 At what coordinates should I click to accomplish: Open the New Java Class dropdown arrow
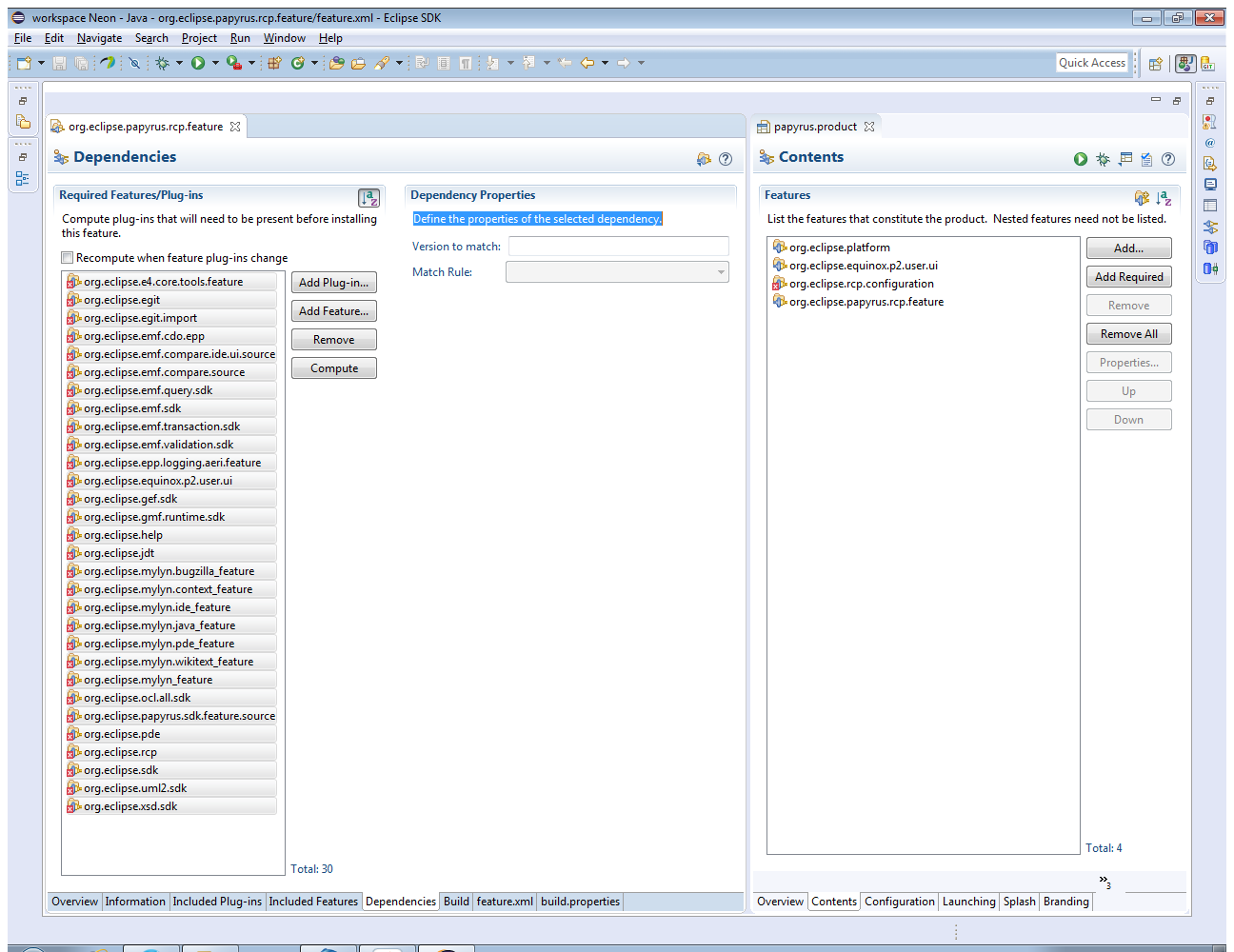[314, 63]
